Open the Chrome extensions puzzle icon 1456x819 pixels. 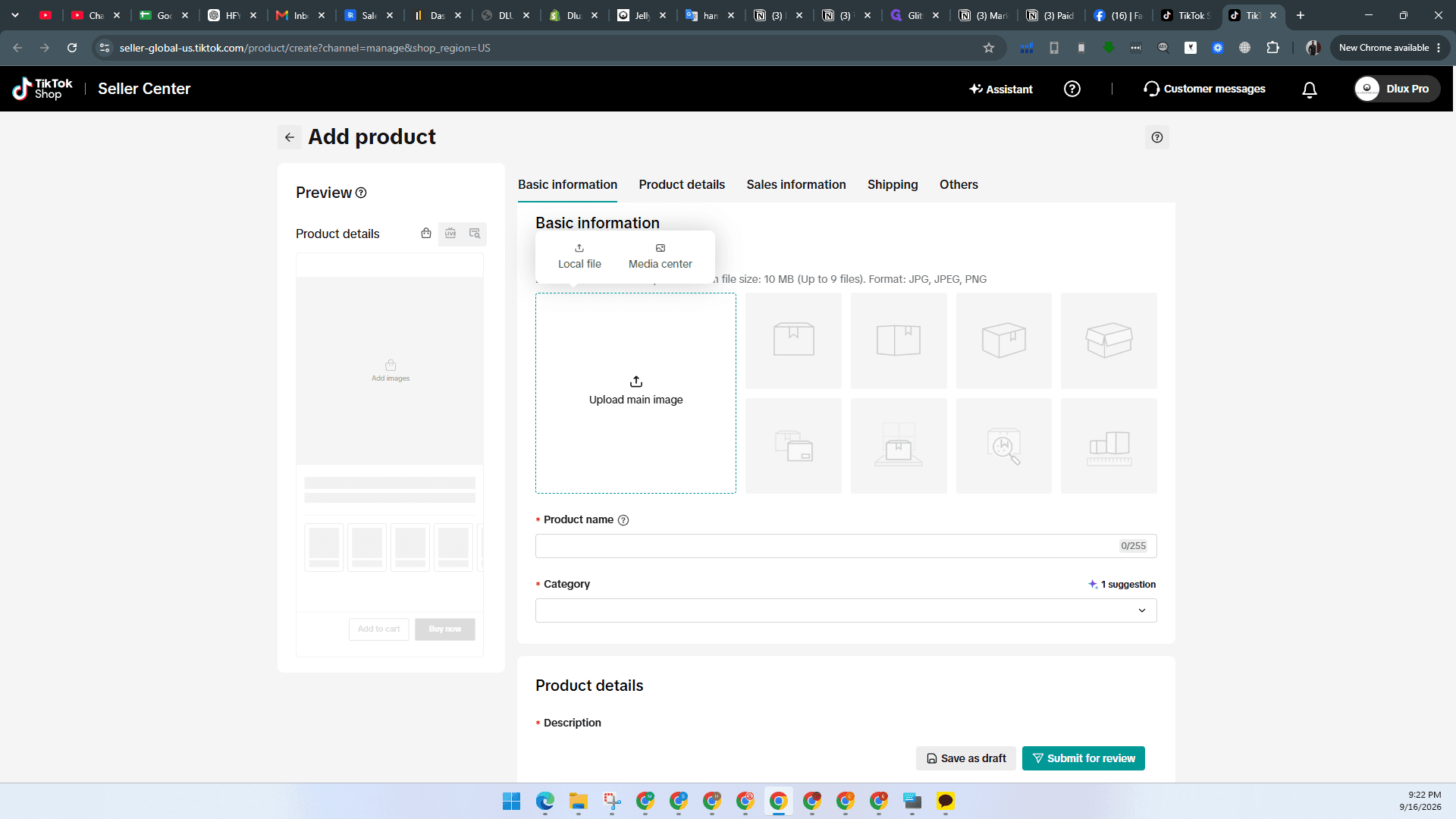tap(1272, 48)
